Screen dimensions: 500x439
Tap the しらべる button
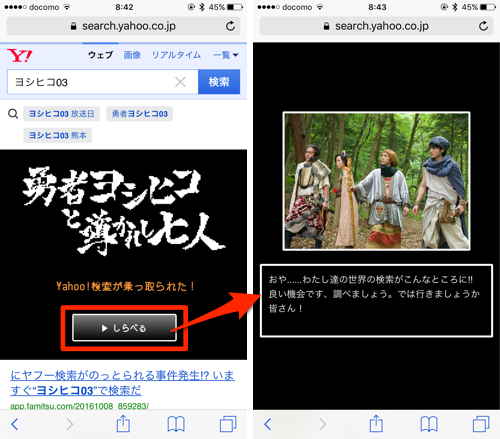click(x=124, y=328)
